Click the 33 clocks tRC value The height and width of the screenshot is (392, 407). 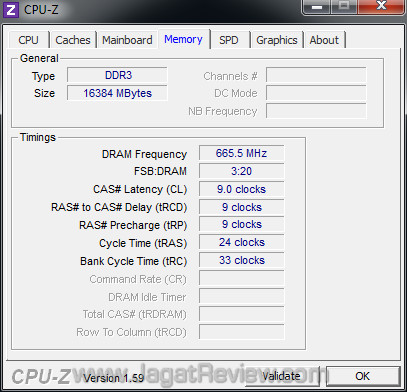click(241, 260)
